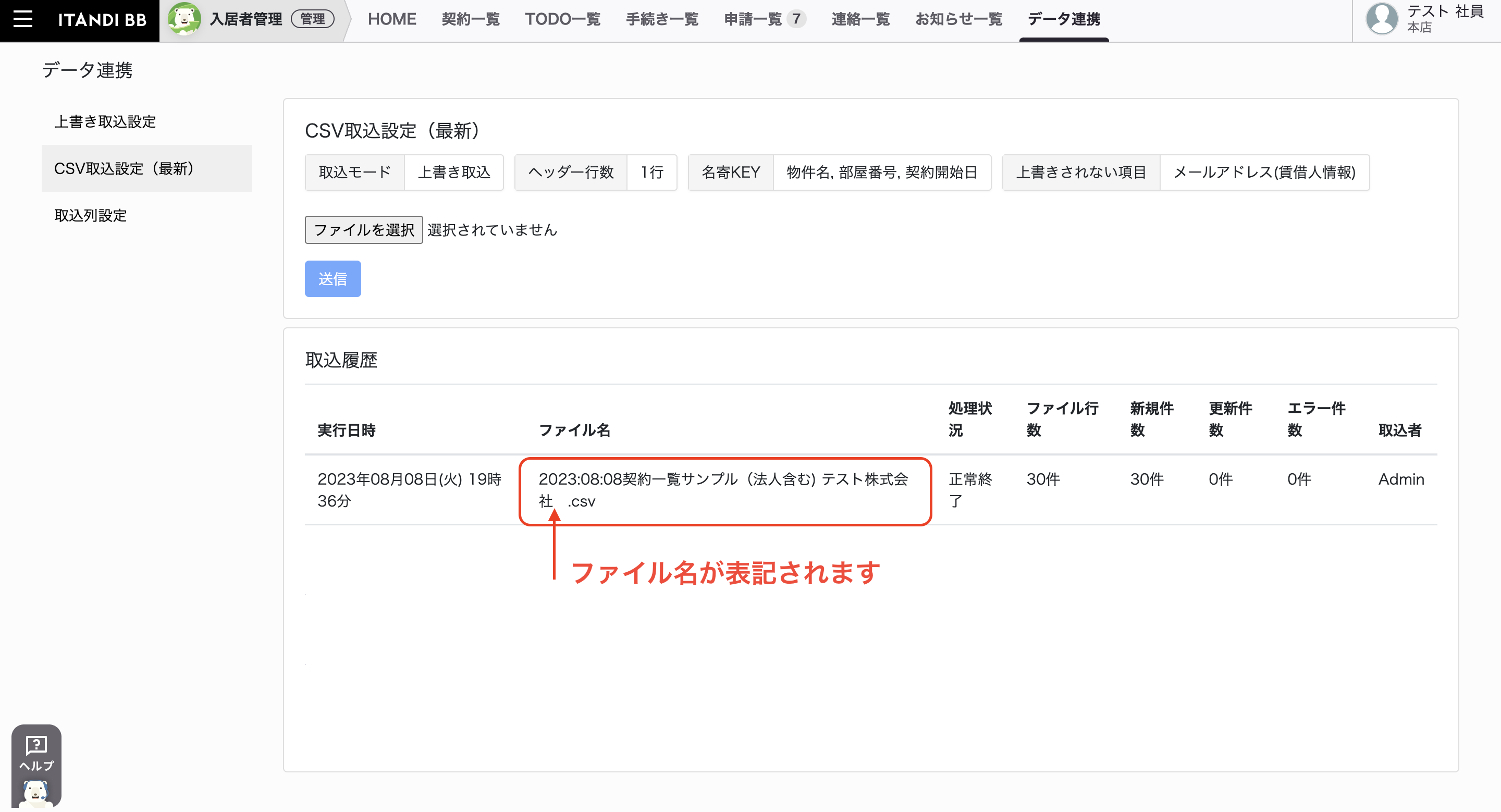Click the データ連携 page heading
The width and height of the screenshot is (1501, 812).
tap(88, 70)
